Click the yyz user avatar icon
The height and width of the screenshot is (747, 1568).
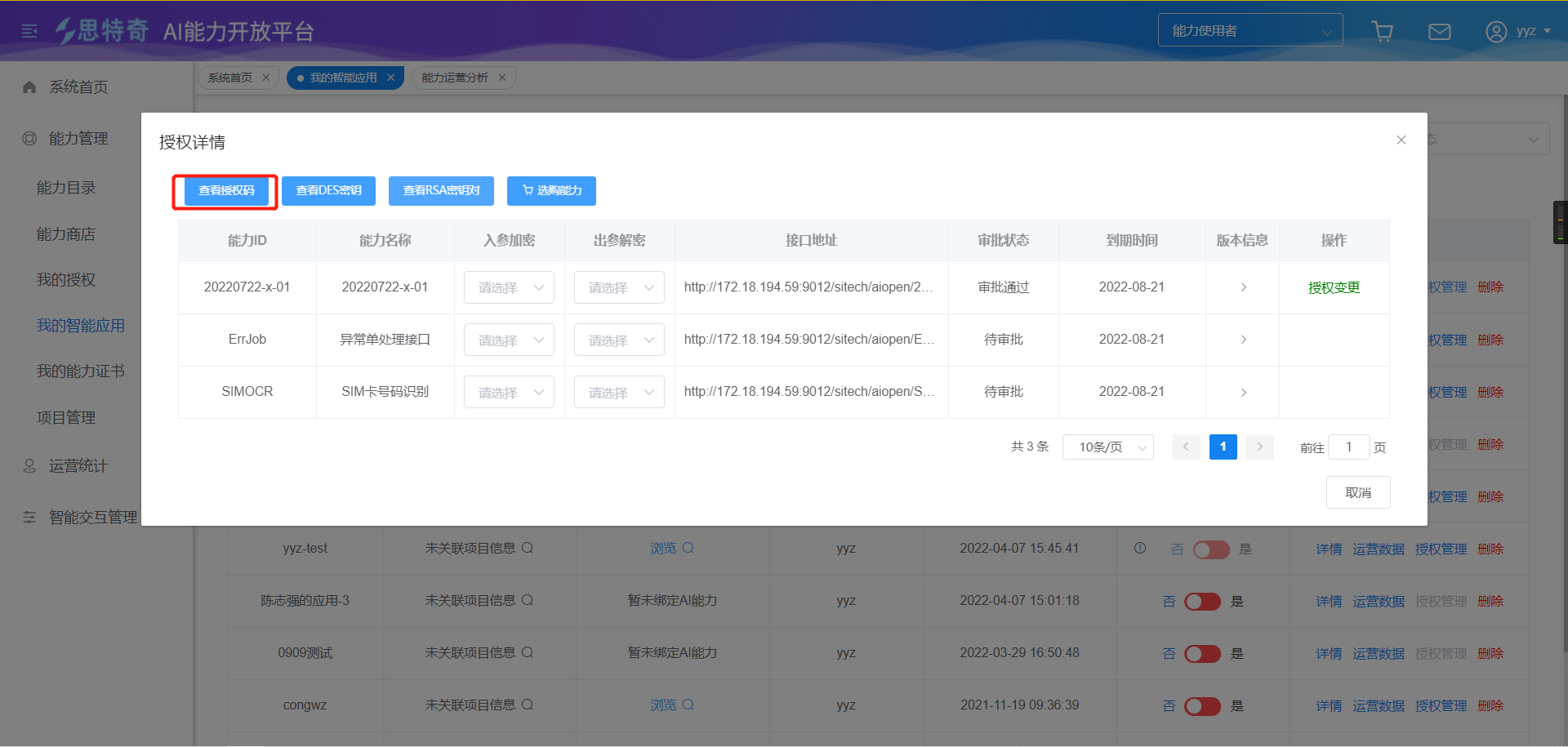[x=1495, y=32]
